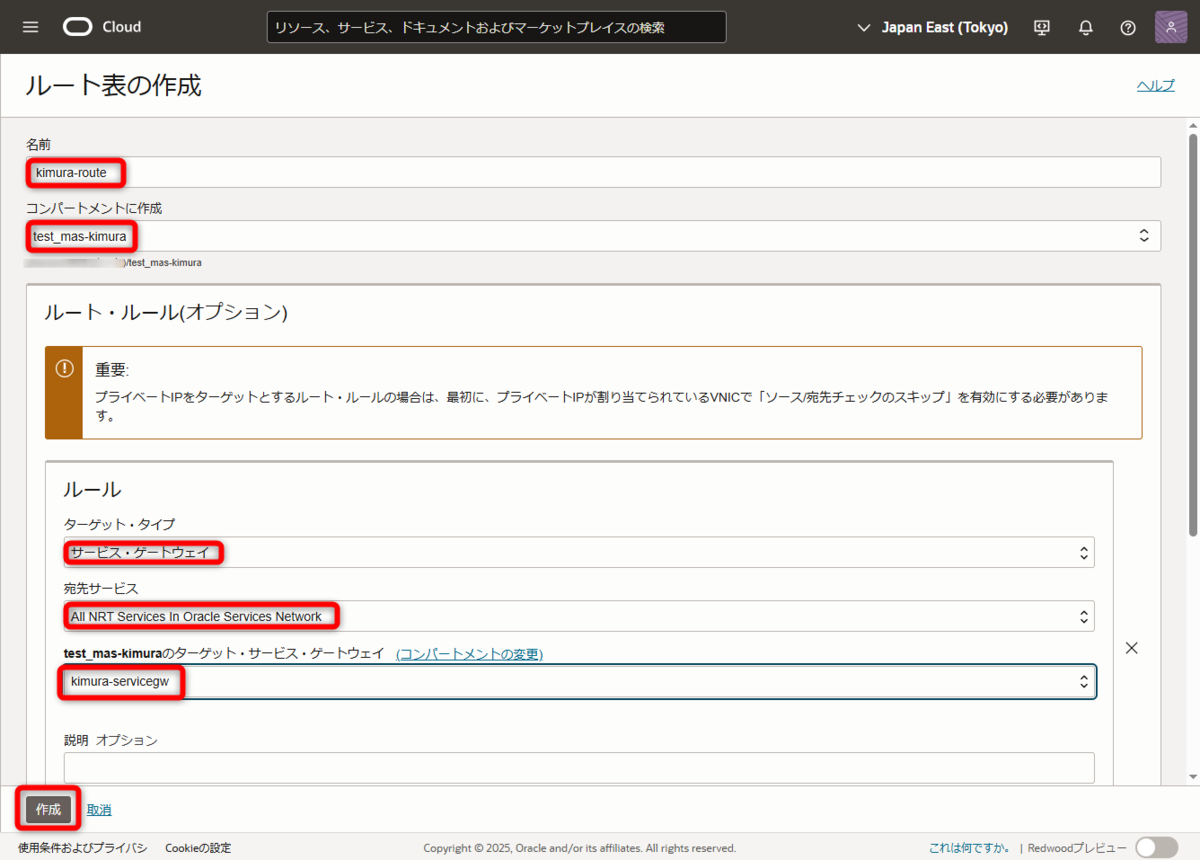Open the ヘルプ help link
This screenshot has height=860, width=1200.
coord(1156,85)
